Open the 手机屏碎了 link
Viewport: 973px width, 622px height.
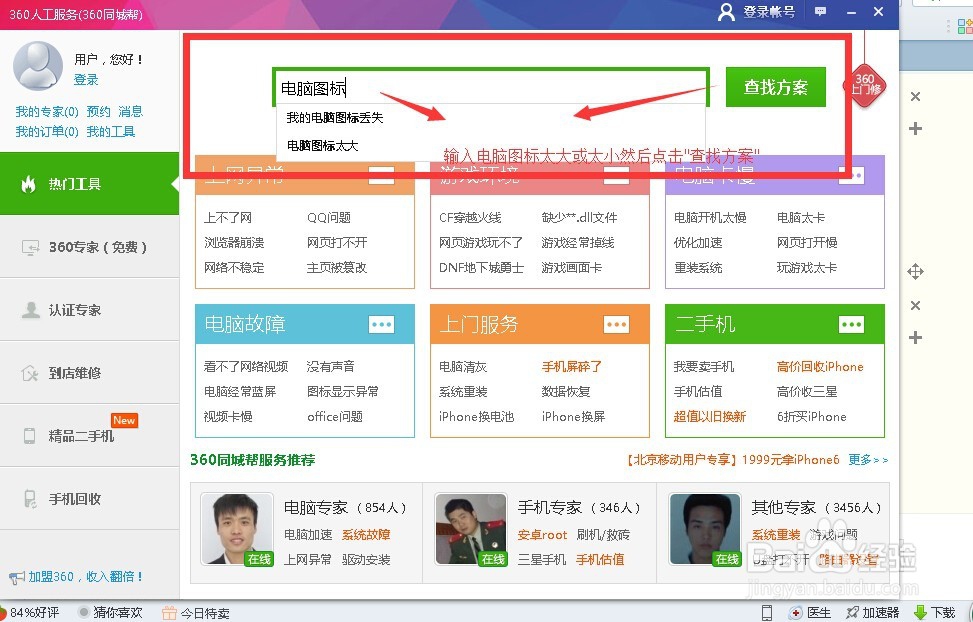[x=572, y=367]
